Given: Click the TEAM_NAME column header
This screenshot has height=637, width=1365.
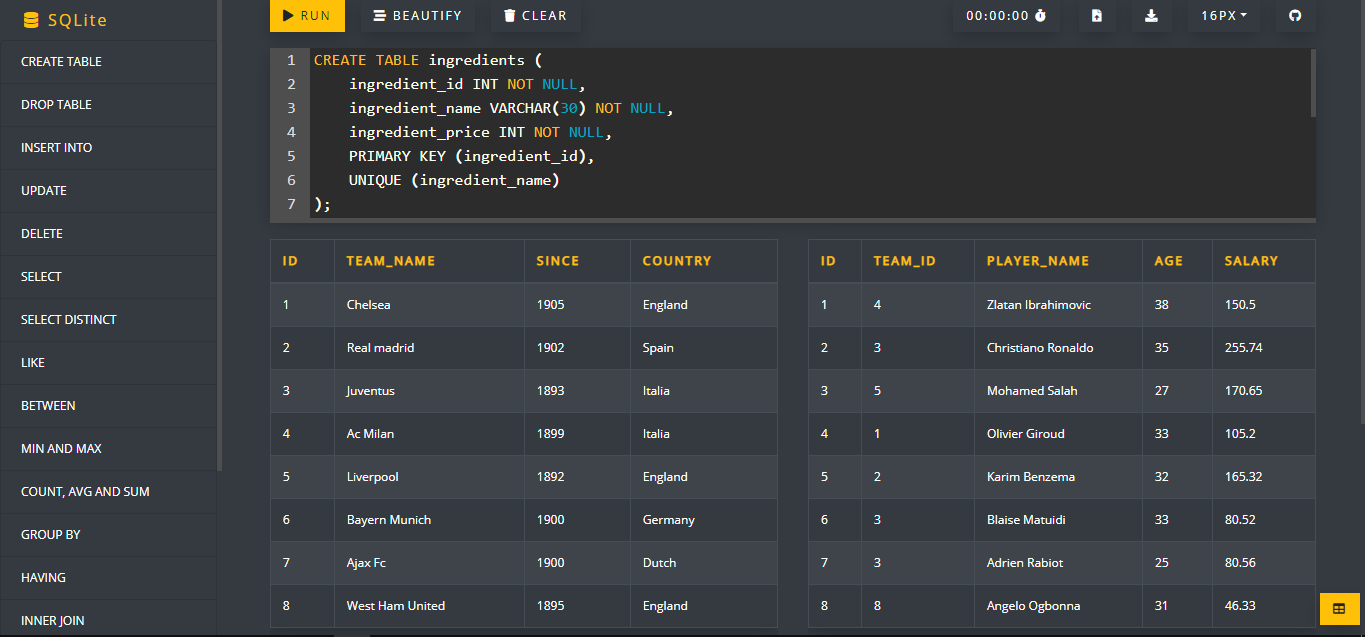Looking at the screenshot, I should [429, 261].
